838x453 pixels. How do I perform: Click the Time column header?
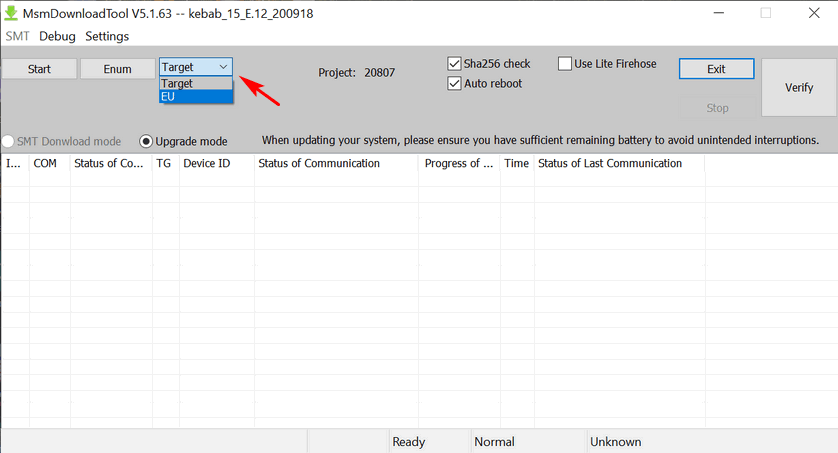(517, 163)
